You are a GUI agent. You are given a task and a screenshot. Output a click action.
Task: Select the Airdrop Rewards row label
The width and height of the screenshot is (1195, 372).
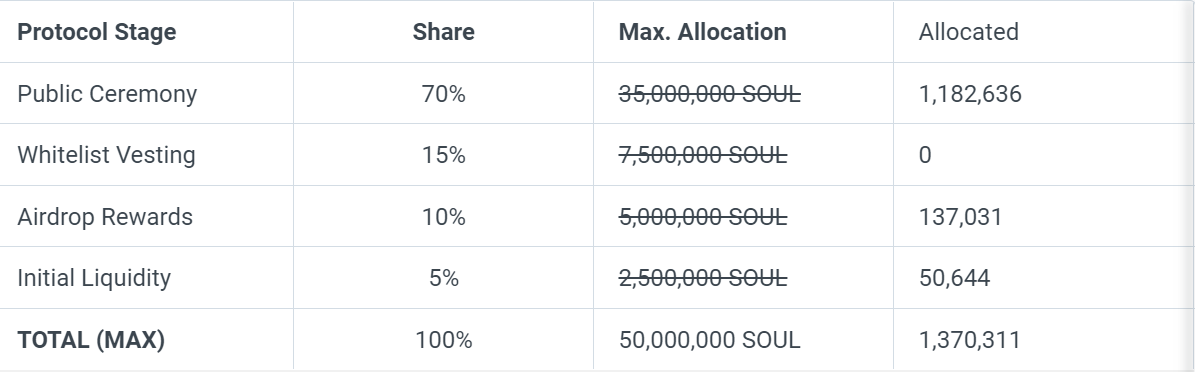105,216
